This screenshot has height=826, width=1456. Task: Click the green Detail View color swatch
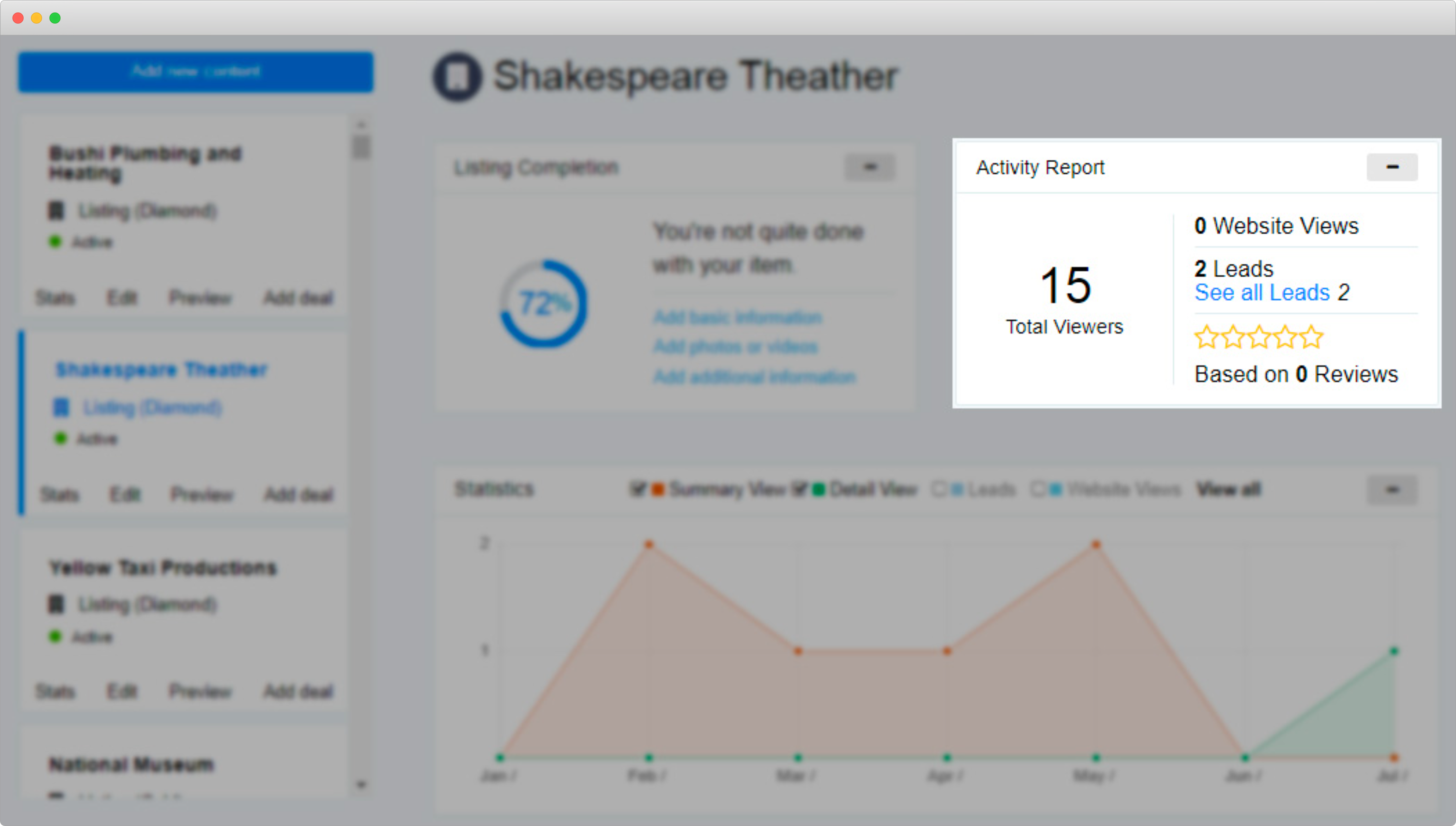[x=819, y=489]
